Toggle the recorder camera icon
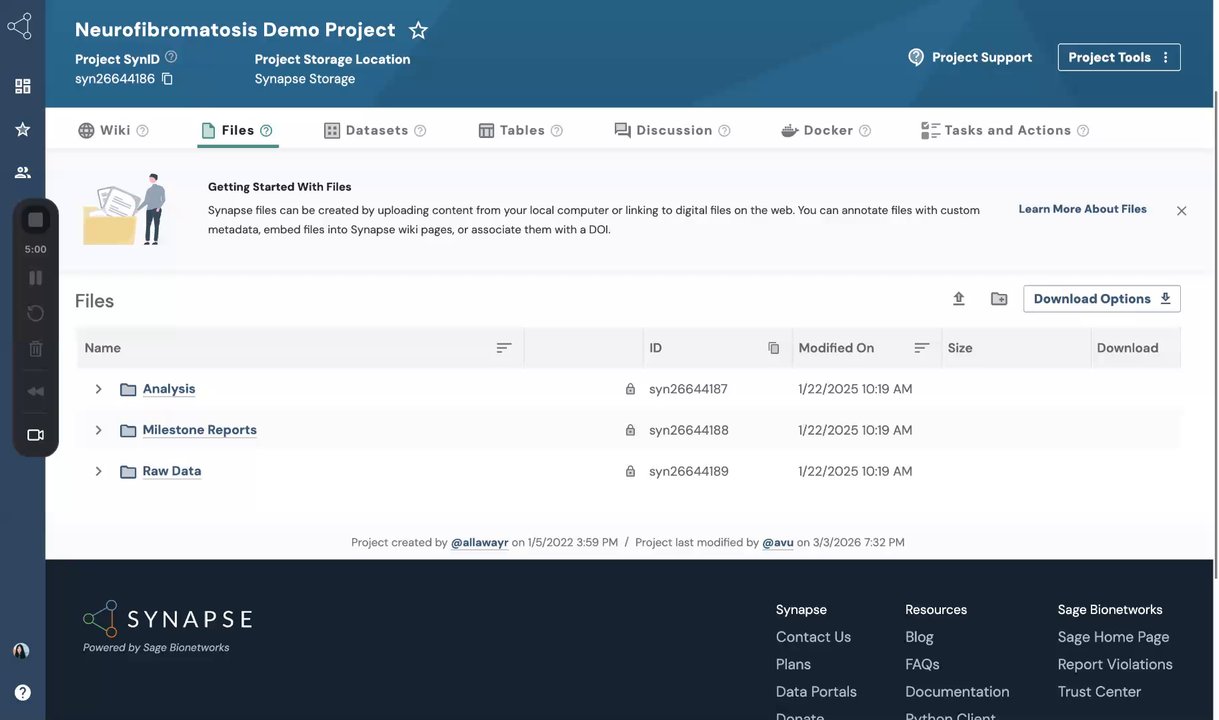The width and height of the screenshot is (1219, 720). (x=35, y=435)
